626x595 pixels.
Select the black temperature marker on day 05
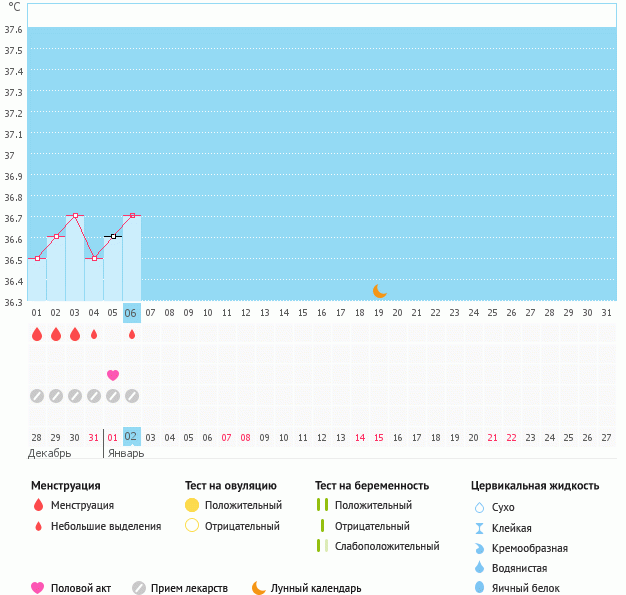tap(113, 236)
